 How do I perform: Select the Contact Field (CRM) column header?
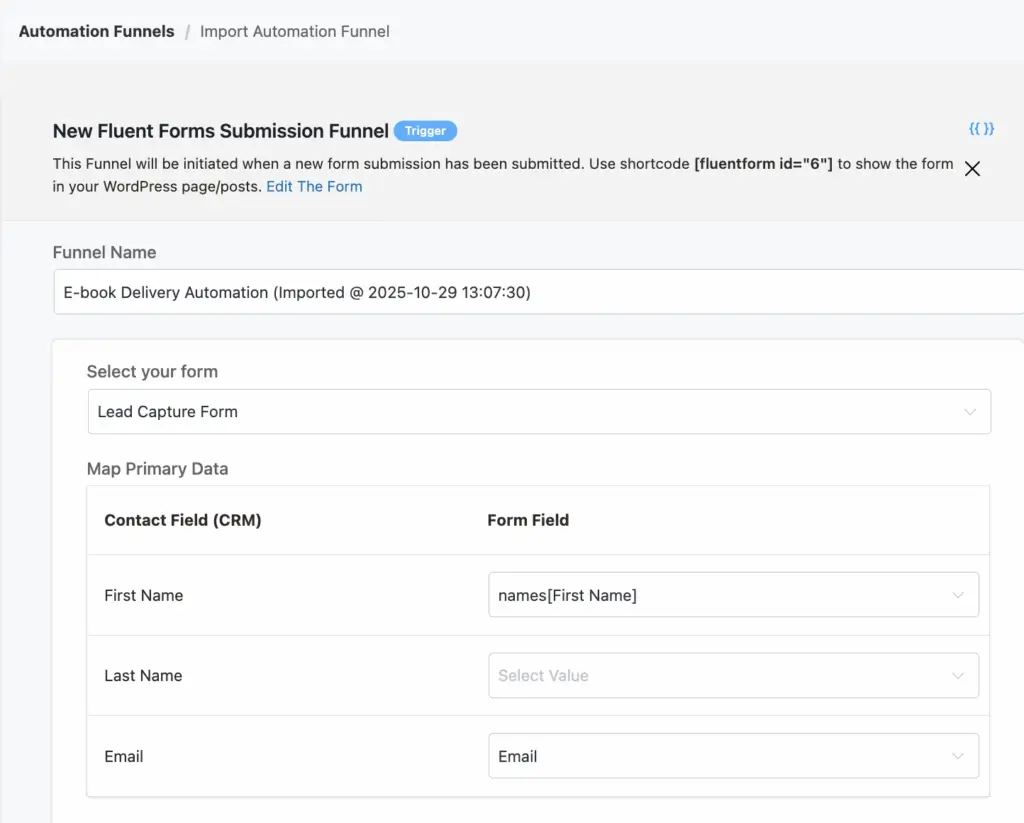click(182, 520)
